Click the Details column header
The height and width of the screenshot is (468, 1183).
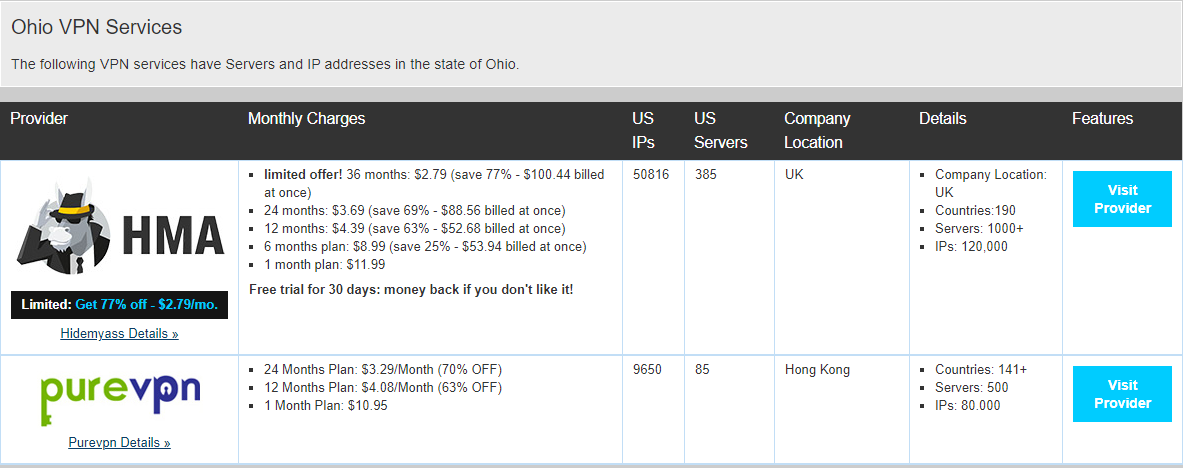942,119
